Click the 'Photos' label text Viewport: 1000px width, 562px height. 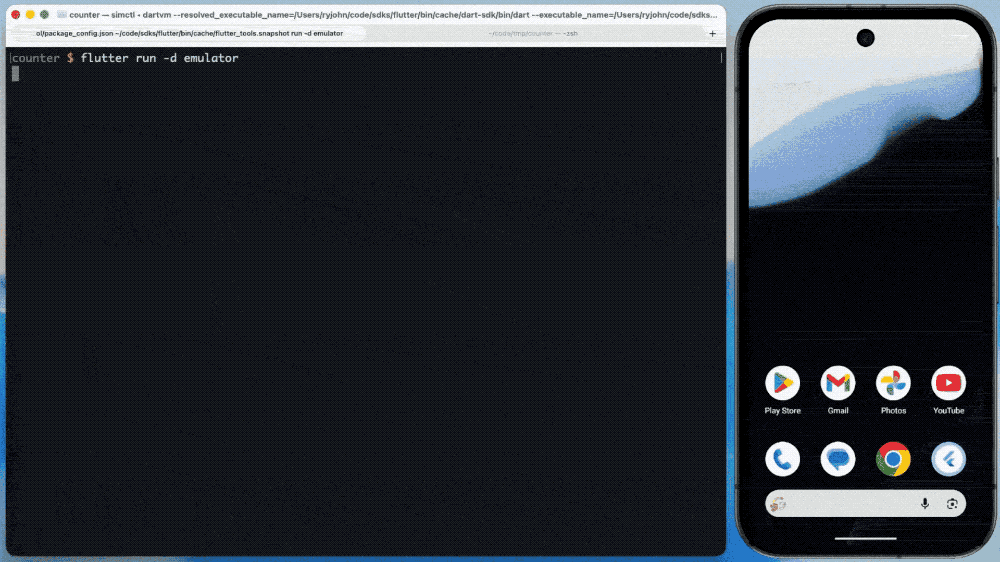click(893, 411)
